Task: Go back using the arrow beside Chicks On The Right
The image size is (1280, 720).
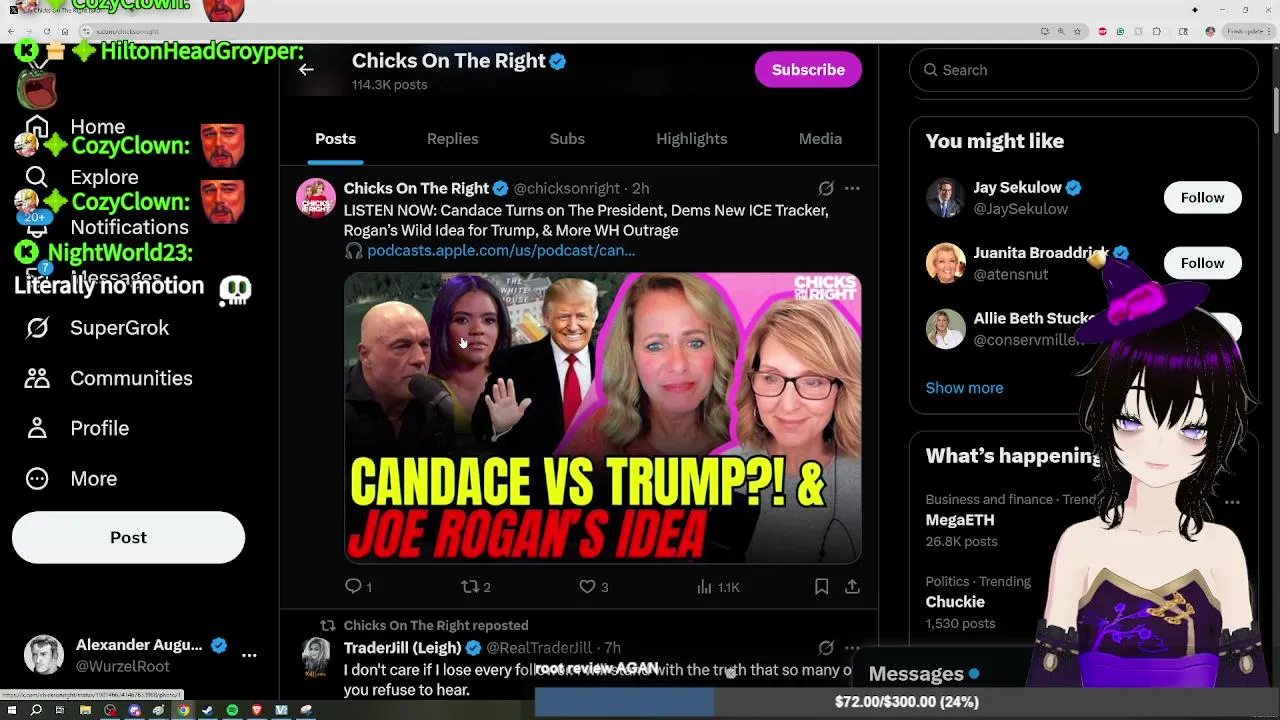Action: click(306, 70)
